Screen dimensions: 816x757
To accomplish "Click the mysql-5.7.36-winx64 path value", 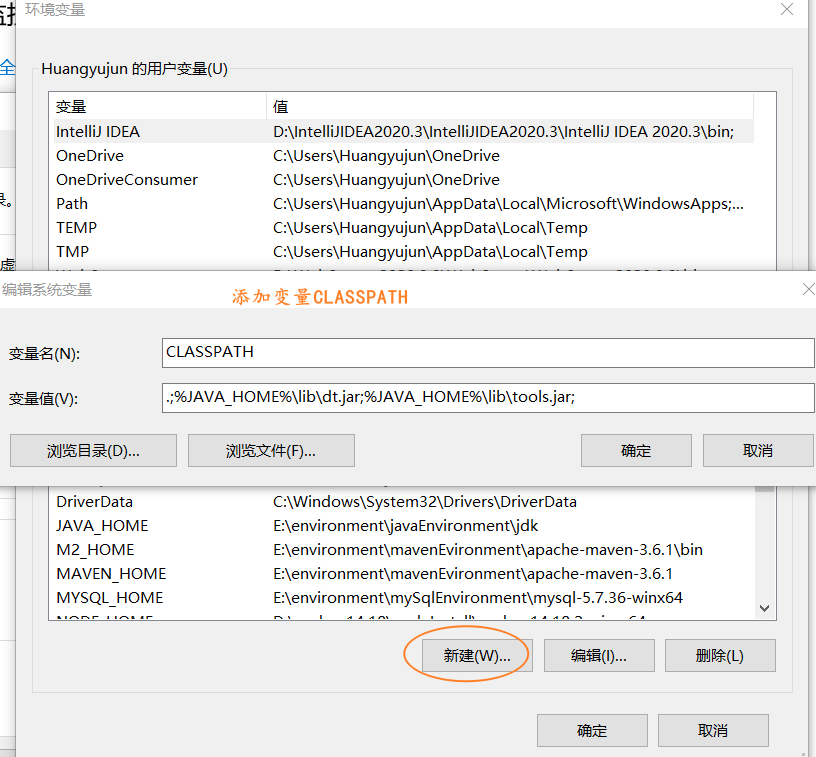I will pyautogui.click(x=478, y=597).
